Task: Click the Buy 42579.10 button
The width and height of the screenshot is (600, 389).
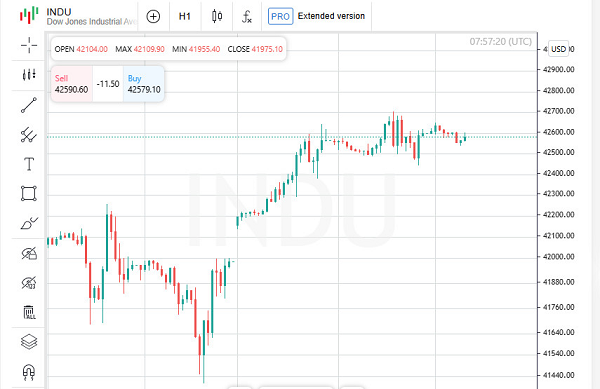Action: click(x=144, y=84)
